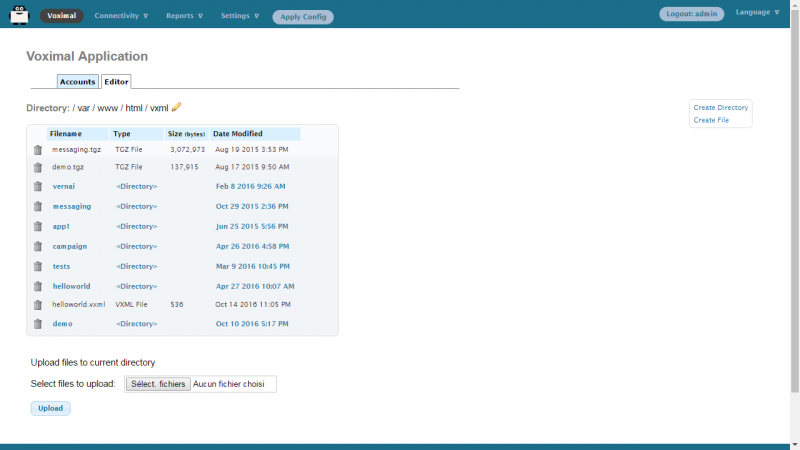Open the vernai directory

pos(64,186)
